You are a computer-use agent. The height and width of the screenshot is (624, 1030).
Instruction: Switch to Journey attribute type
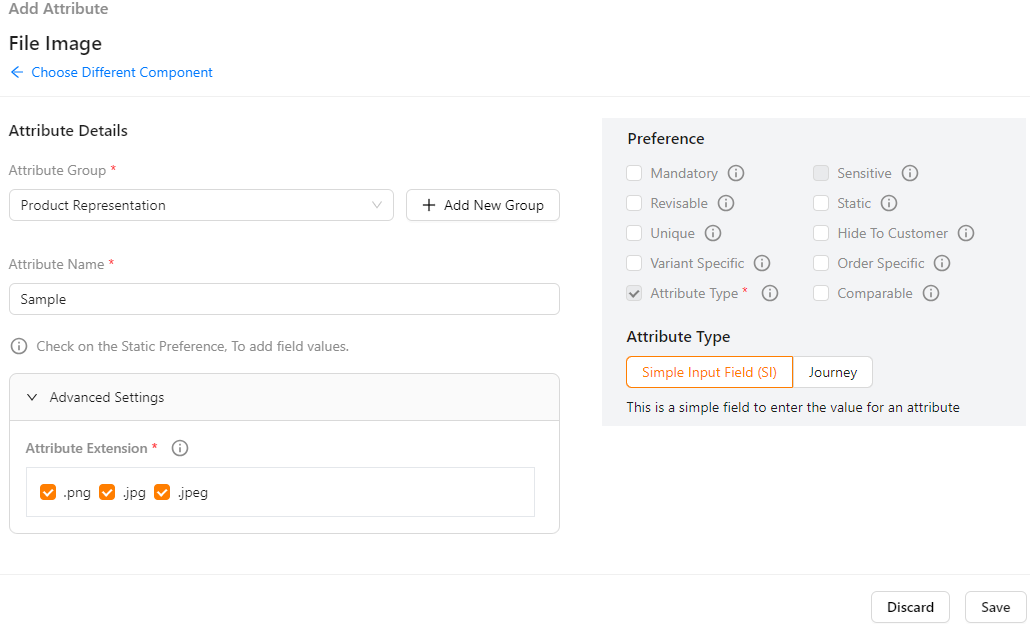click(x=833, y=372)
